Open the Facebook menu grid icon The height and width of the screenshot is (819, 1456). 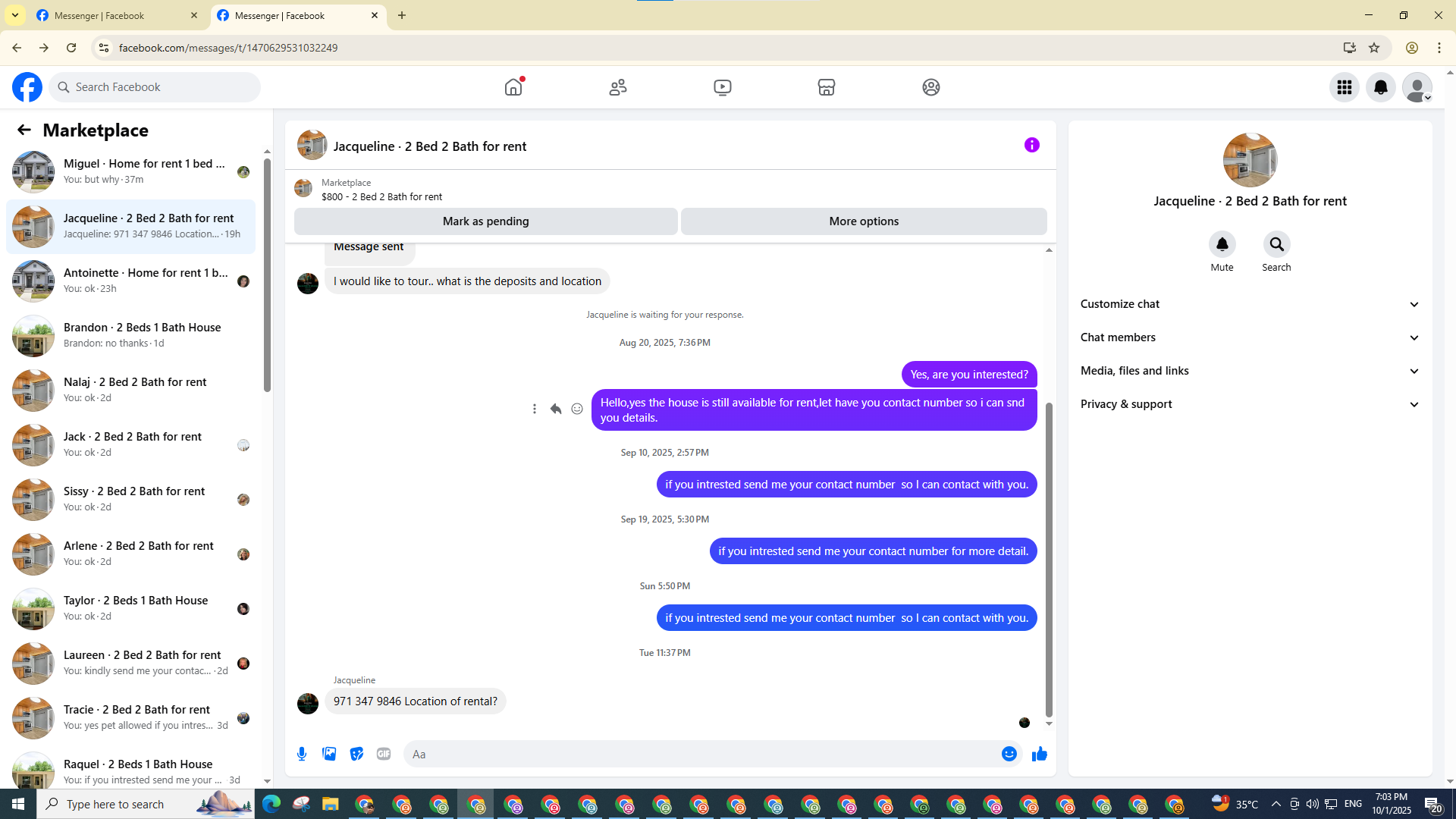click(x=1345, y=87)
